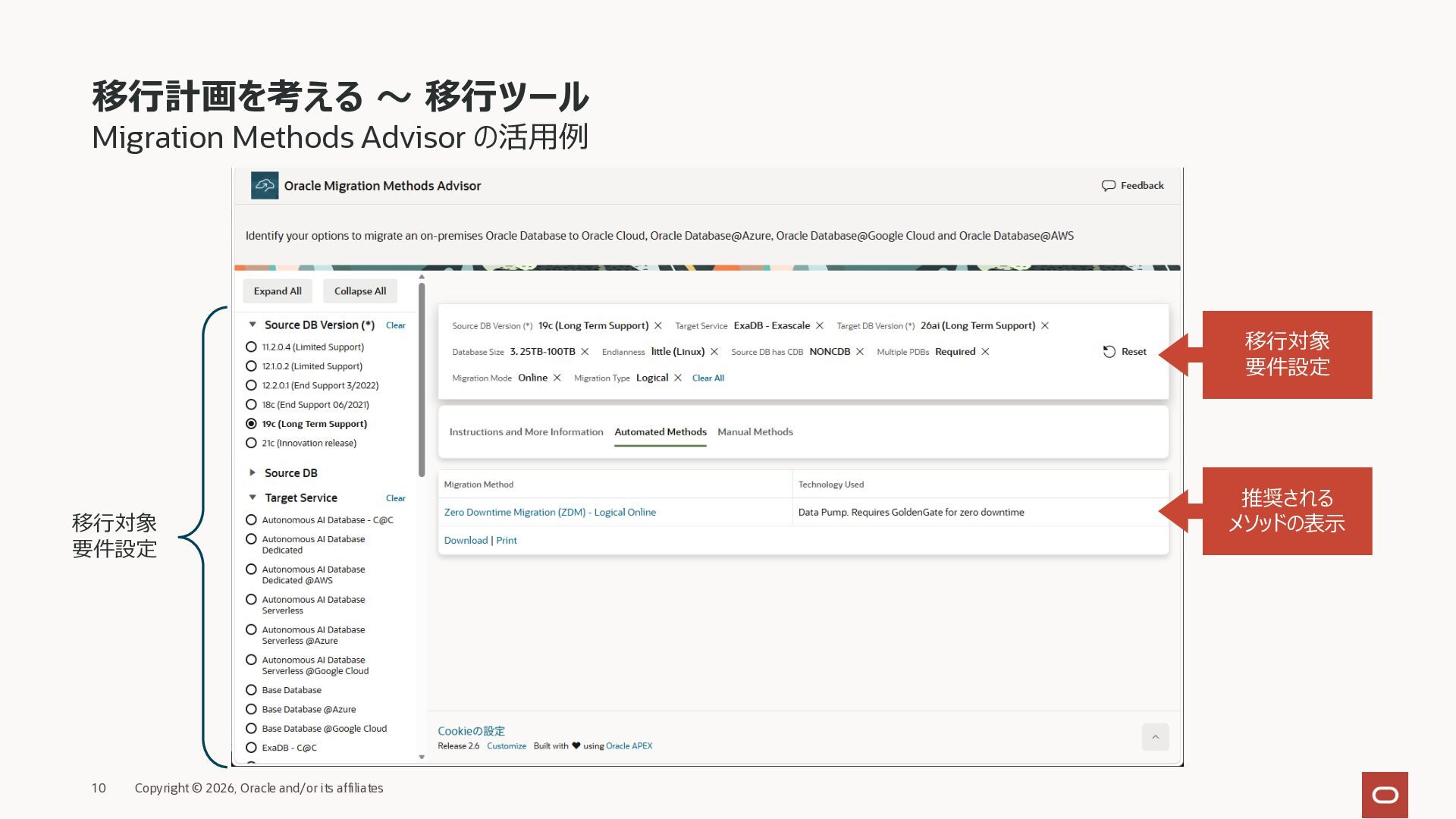Open Instructions and More Information tab

point(526,432)
